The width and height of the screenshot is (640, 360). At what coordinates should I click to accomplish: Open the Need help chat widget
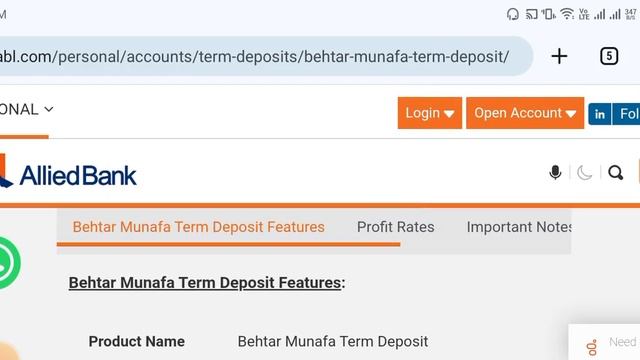(x=604, y=342)
